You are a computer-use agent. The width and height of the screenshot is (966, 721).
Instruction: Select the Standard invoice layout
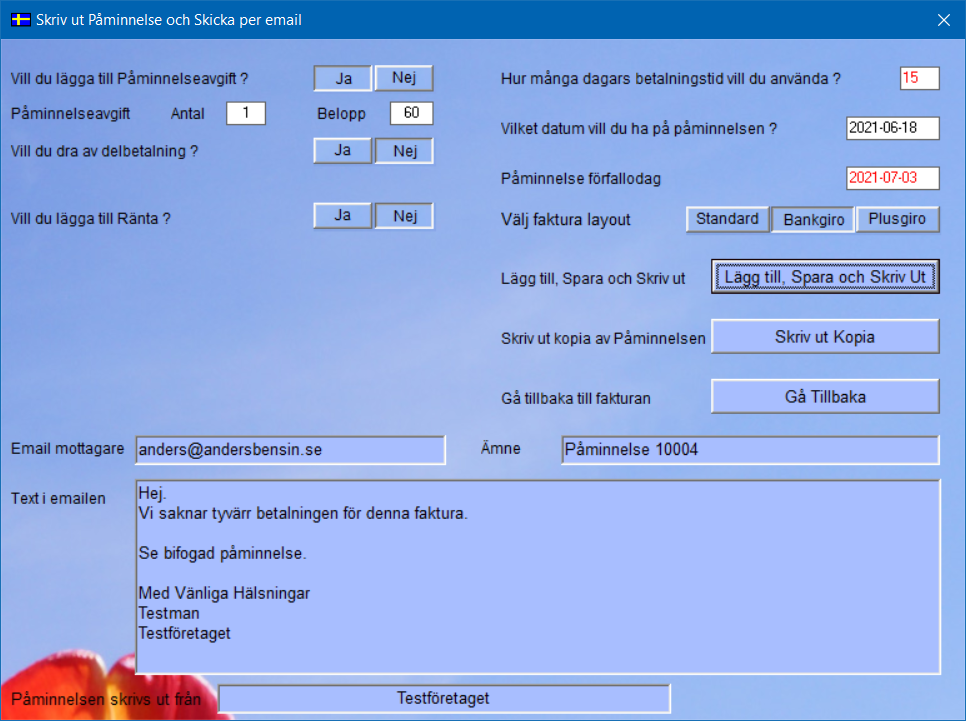tap(727, 219)
